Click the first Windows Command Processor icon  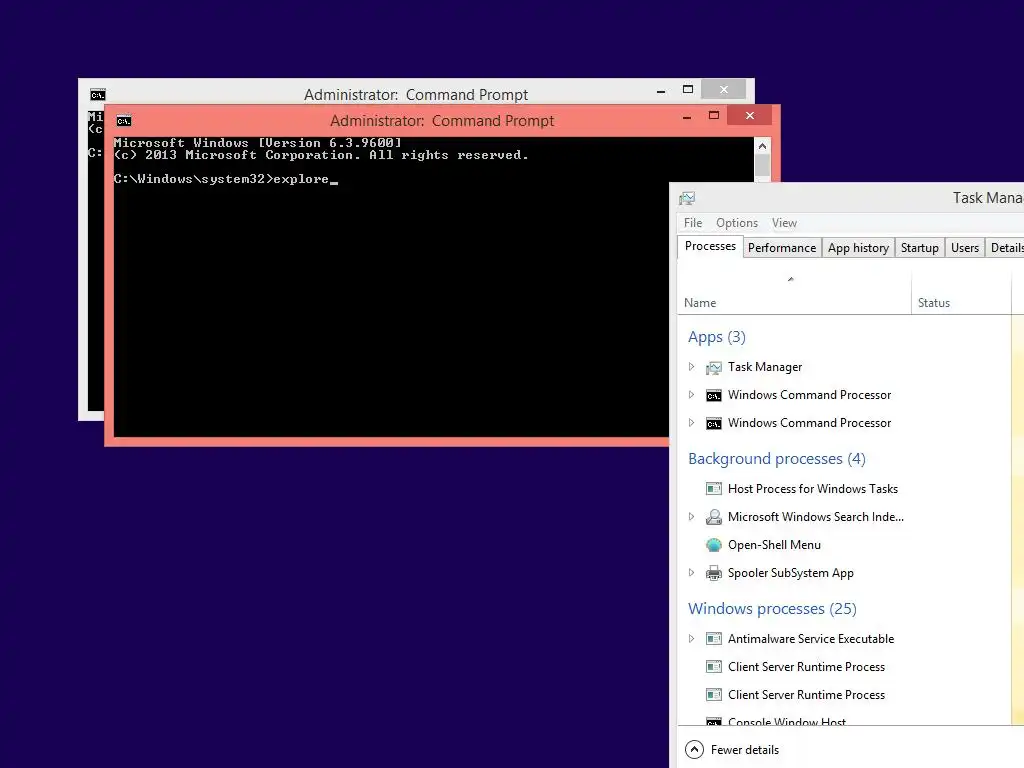point(714,396)
